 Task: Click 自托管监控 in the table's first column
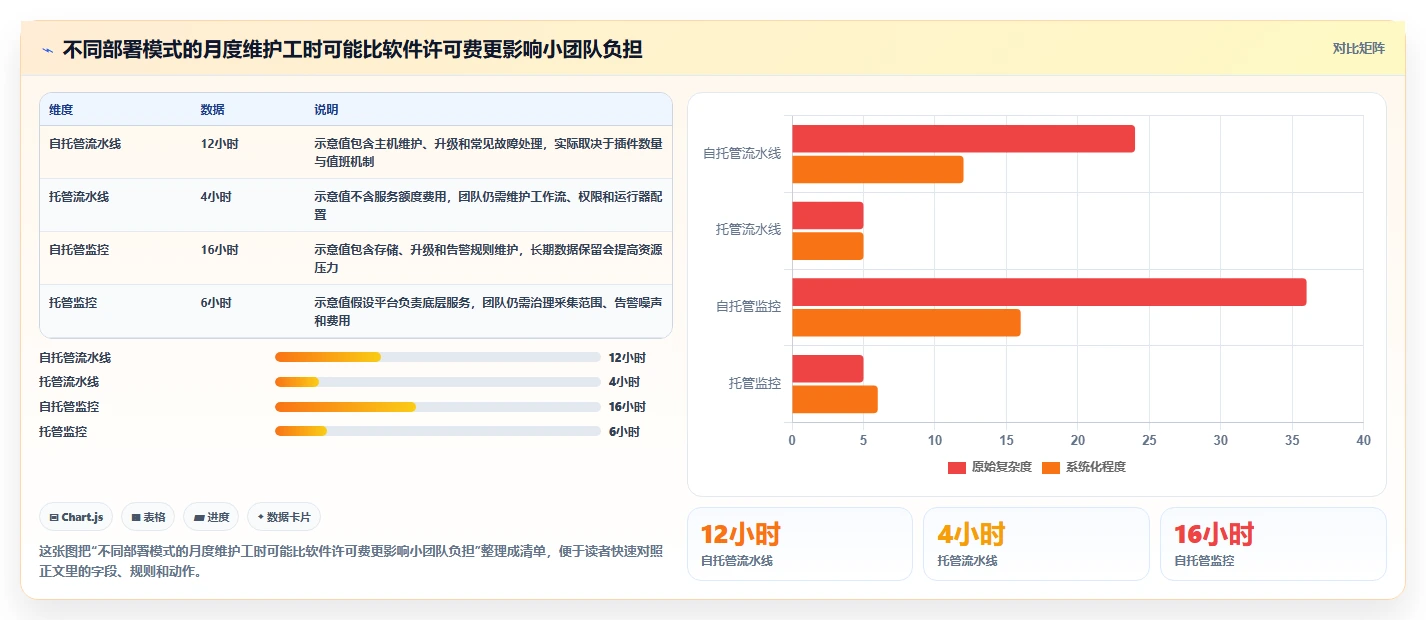pyautogui.click(x=79, y=249)
